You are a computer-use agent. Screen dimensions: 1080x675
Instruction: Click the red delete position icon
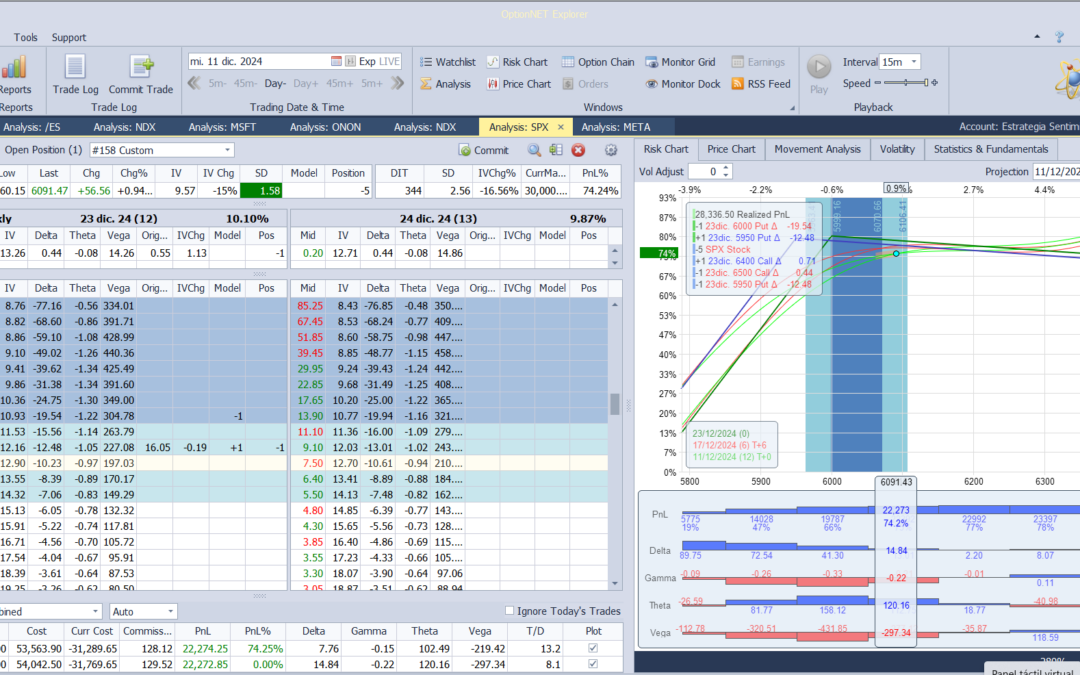click(x=578, y=150)
